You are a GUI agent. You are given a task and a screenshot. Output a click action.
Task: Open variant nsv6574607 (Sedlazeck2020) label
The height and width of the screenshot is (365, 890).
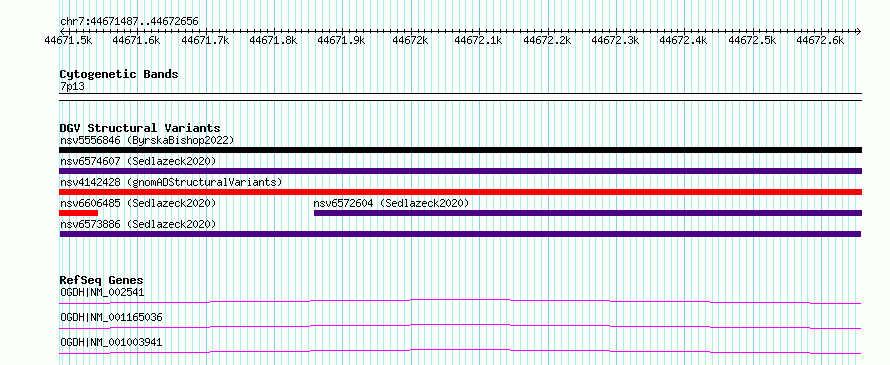coord(138,161)
